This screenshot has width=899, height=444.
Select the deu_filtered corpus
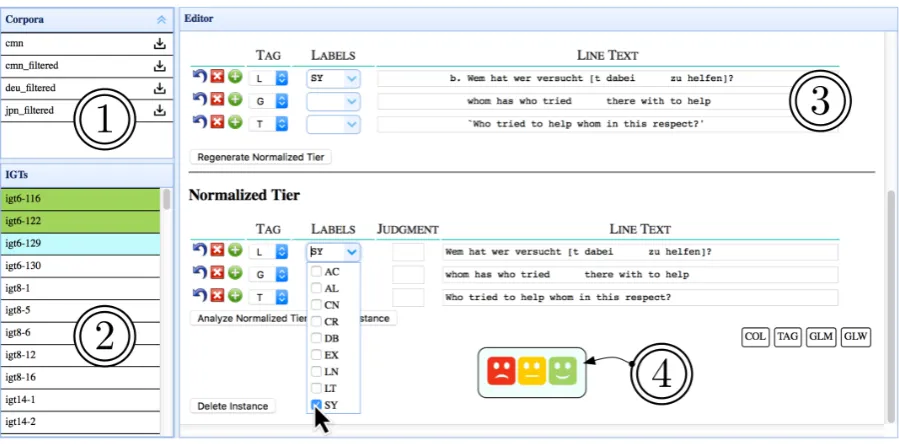(87, 88)
